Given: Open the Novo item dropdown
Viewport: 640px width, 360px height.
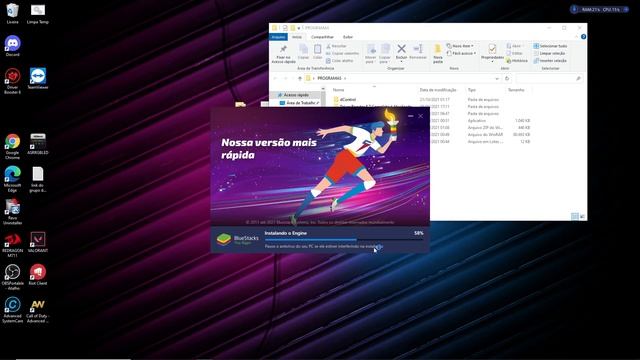Looking at the screenshot, I should pyautogui.click(x=460, y=46).
